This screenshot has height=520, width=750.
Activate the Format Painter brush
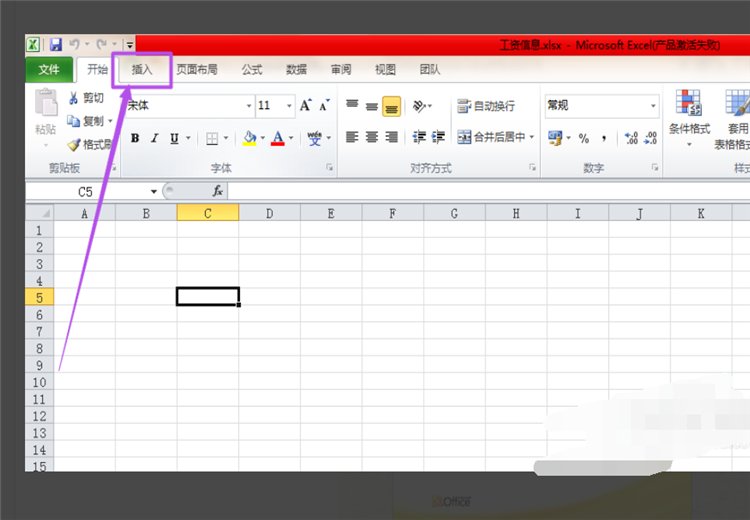[89, 144]
